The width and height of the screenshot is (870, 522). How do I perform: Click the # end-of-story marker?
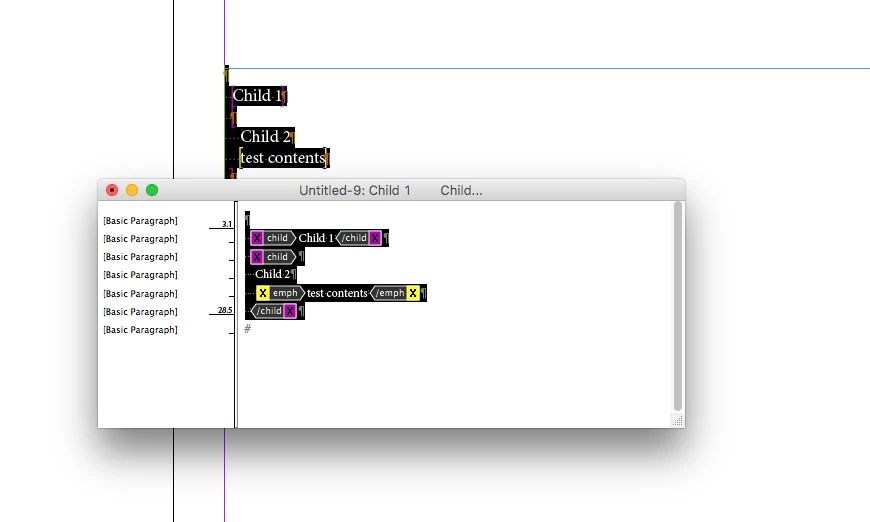click(x=247, y=329)
